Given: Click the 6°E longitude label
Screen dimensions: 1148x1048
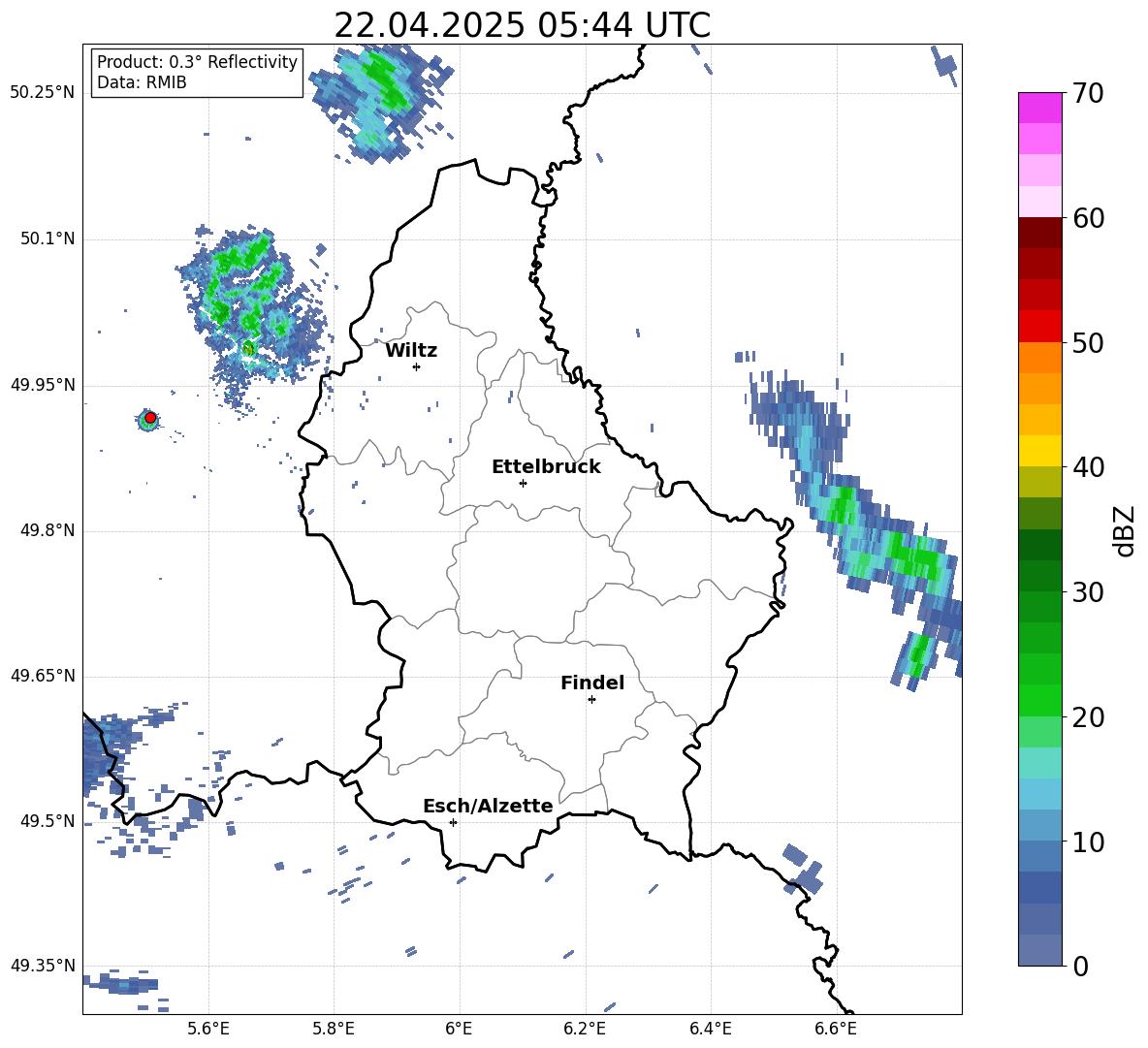Looking at the screenshot, I should click(x=459, y=1029).
